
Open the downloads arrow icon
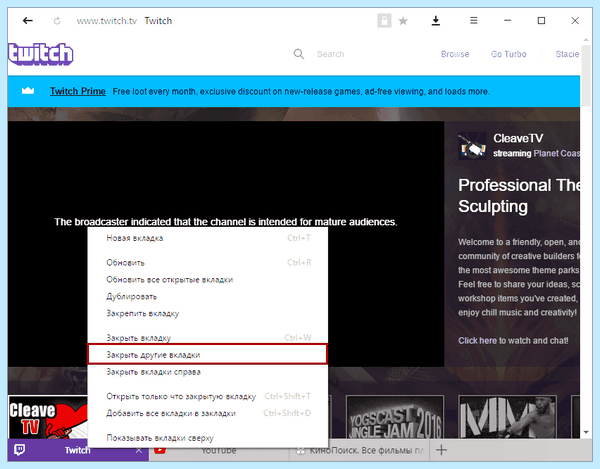[435, 21]
